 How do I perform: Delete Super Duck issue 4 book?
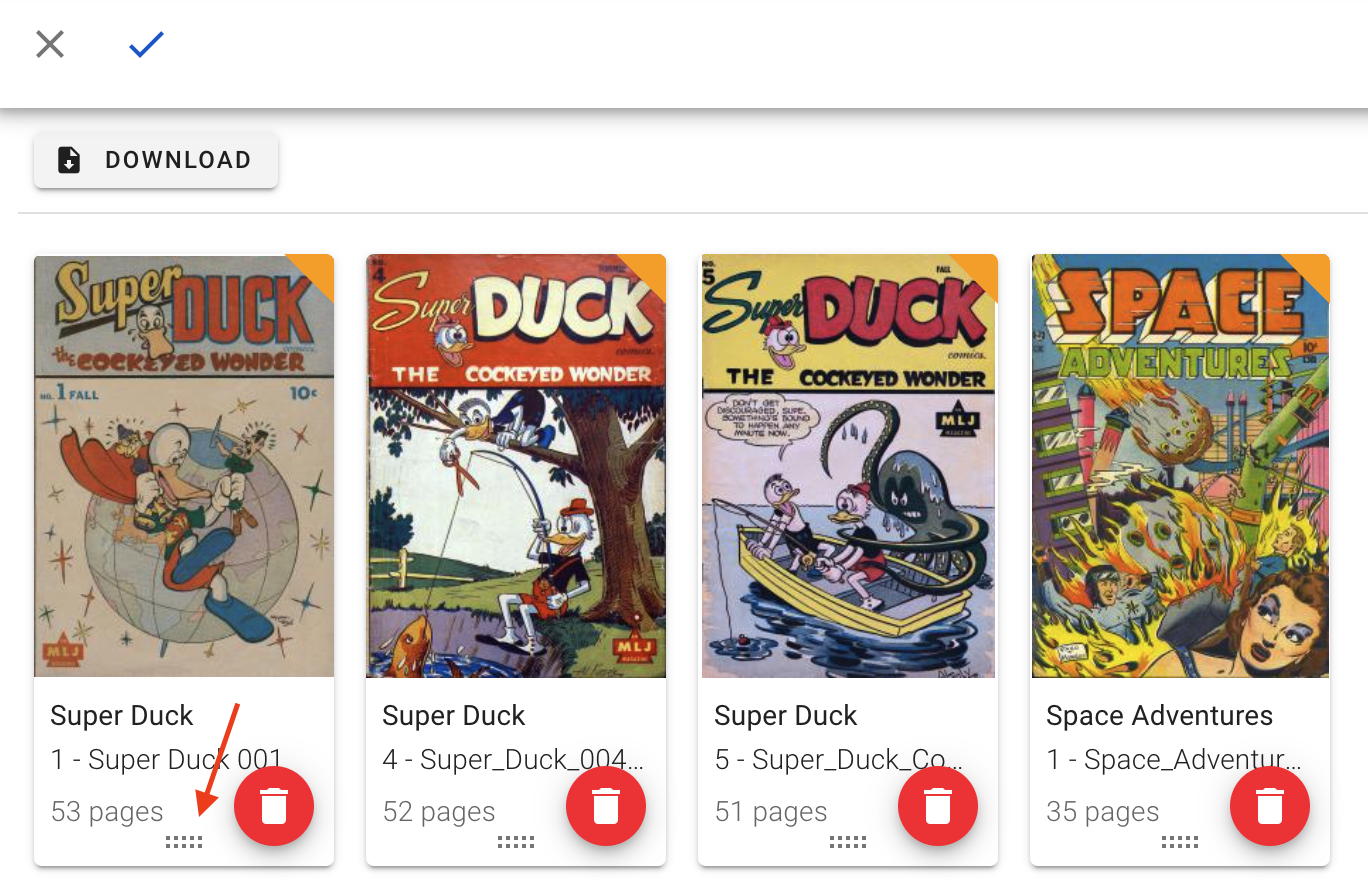tap(606, 807)
